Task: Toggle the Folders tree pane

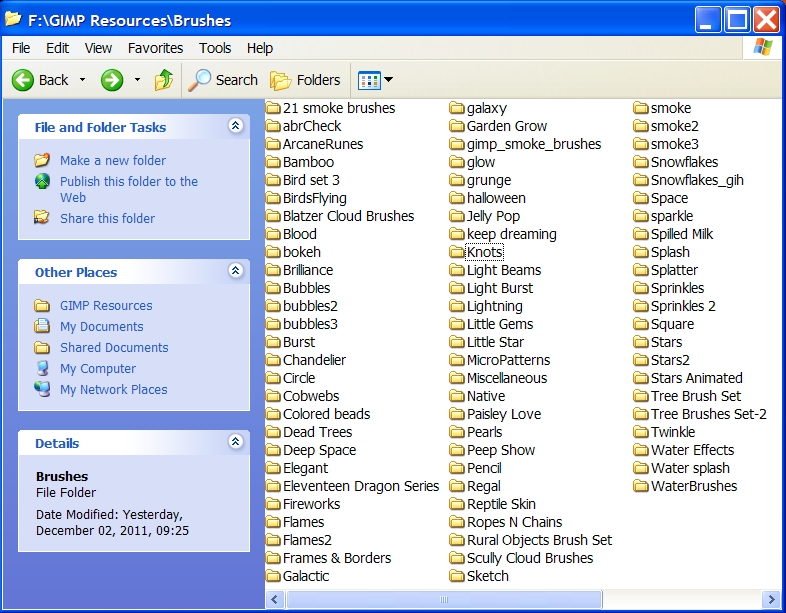Action: click(x=305, y=80)
